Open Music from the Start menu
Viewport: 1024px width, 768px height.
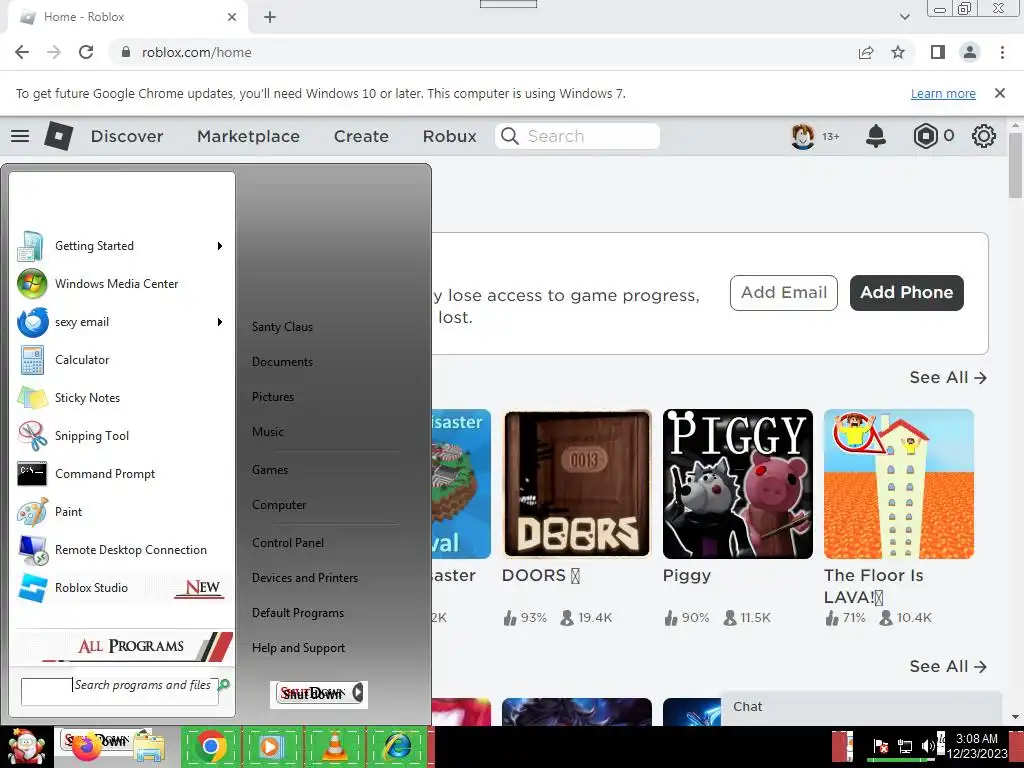pos(268,432)
